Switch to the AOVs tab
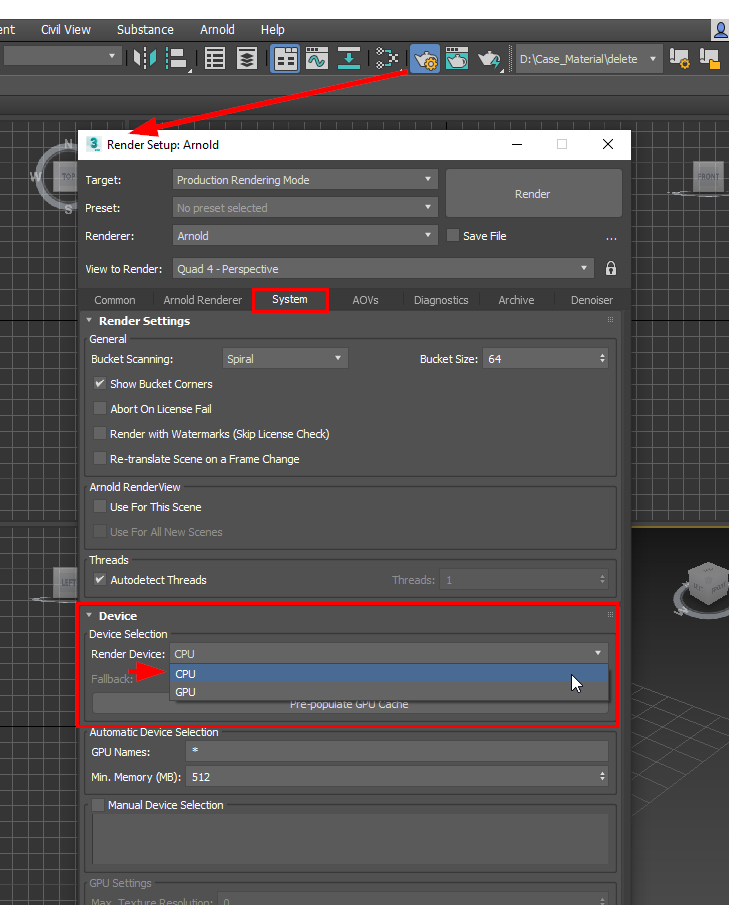 365,300
